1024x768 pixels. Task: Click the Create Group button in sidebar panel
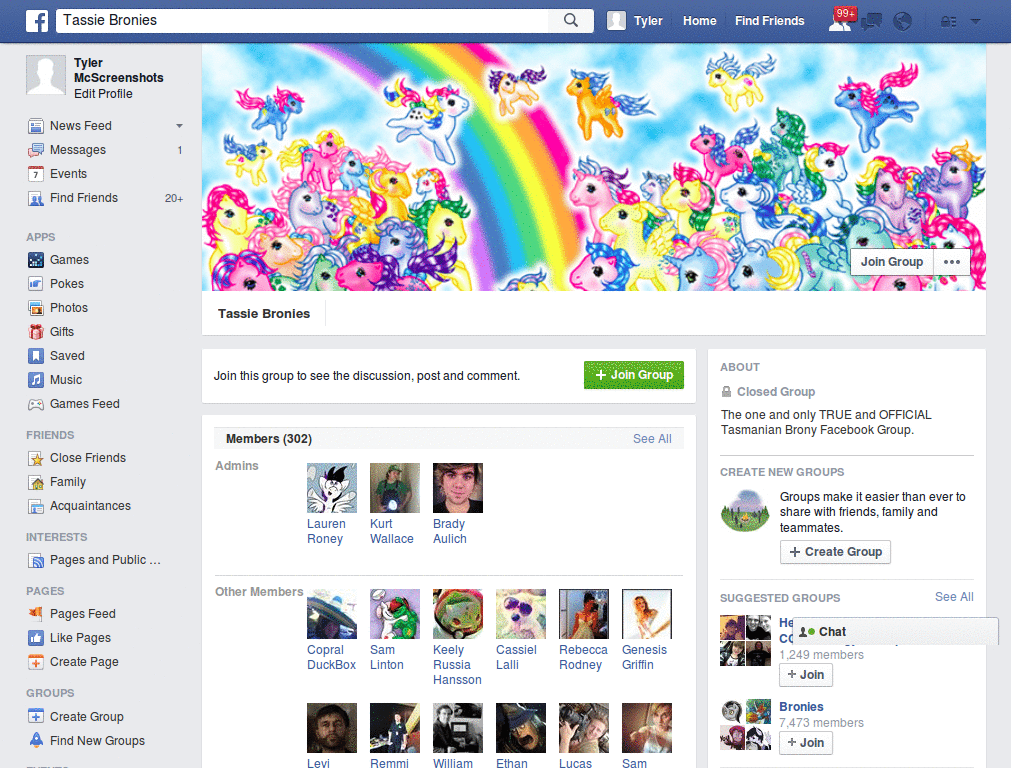(x=835, y=552)
